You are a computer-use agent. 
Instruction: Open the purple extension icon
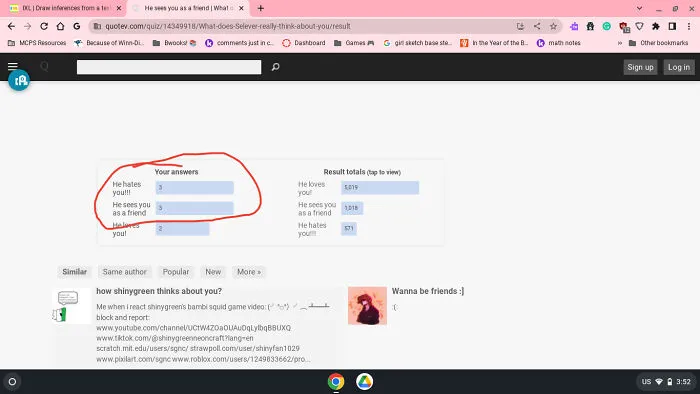coord(574,26)
